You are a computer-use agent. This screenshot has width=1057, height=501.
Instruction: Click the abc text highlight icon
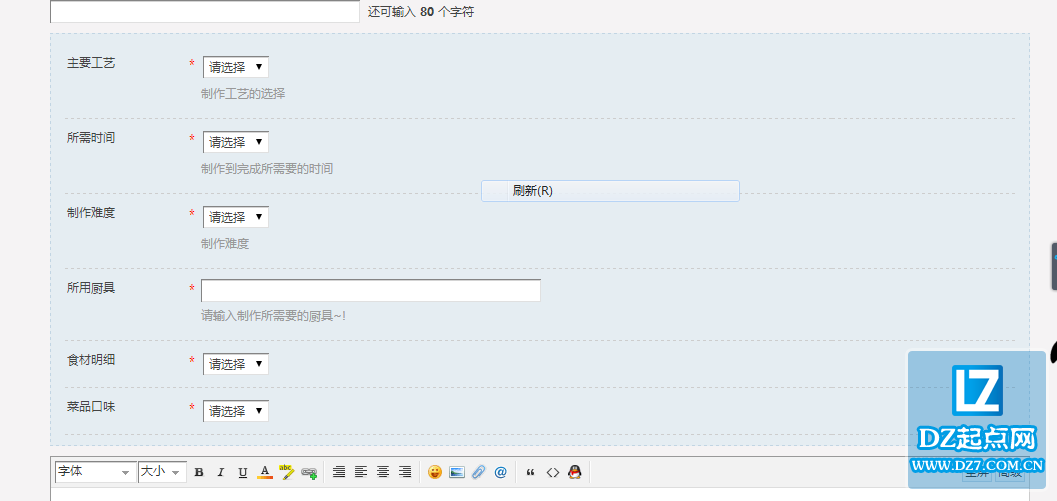point(286,472)
